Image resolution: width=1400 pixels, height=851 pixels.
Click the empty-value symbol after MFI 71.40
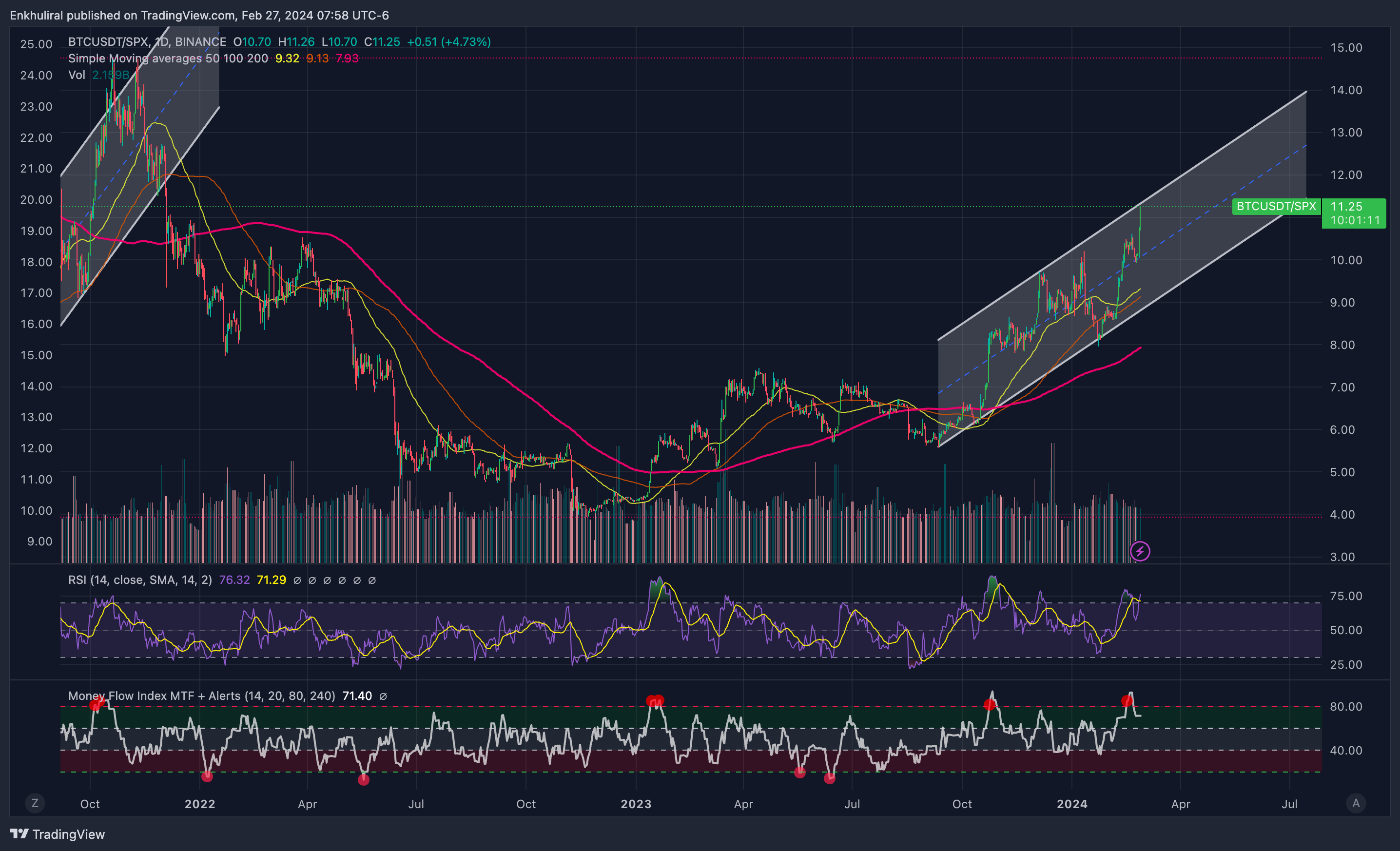[383, 696]
